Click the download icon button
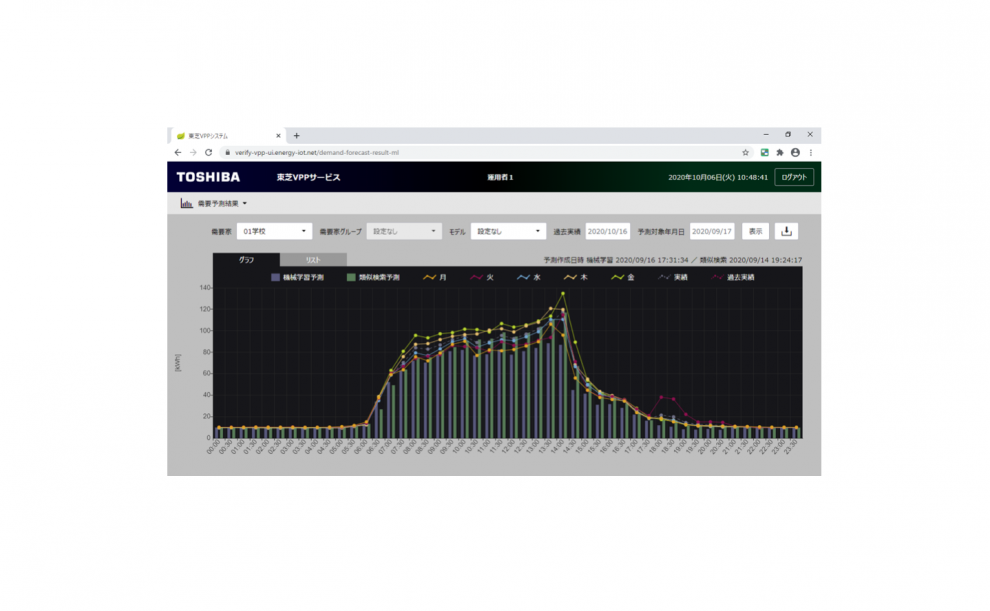Screen dimensions: 990x611 (786, 231)
